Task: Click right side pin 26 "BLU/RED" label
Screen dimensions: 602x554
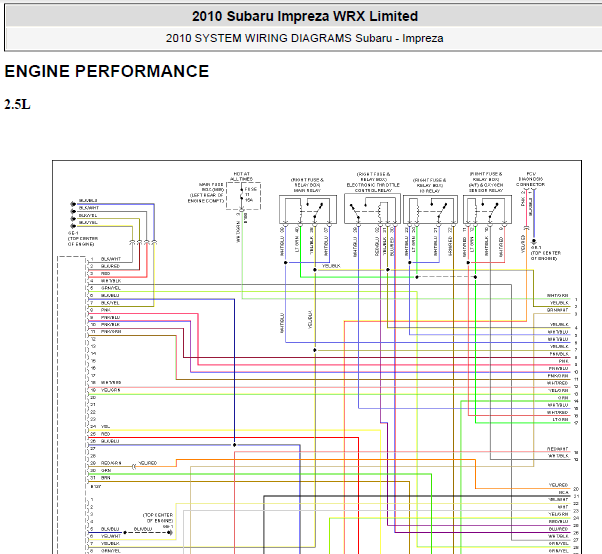Action: (x=559, y=529)
